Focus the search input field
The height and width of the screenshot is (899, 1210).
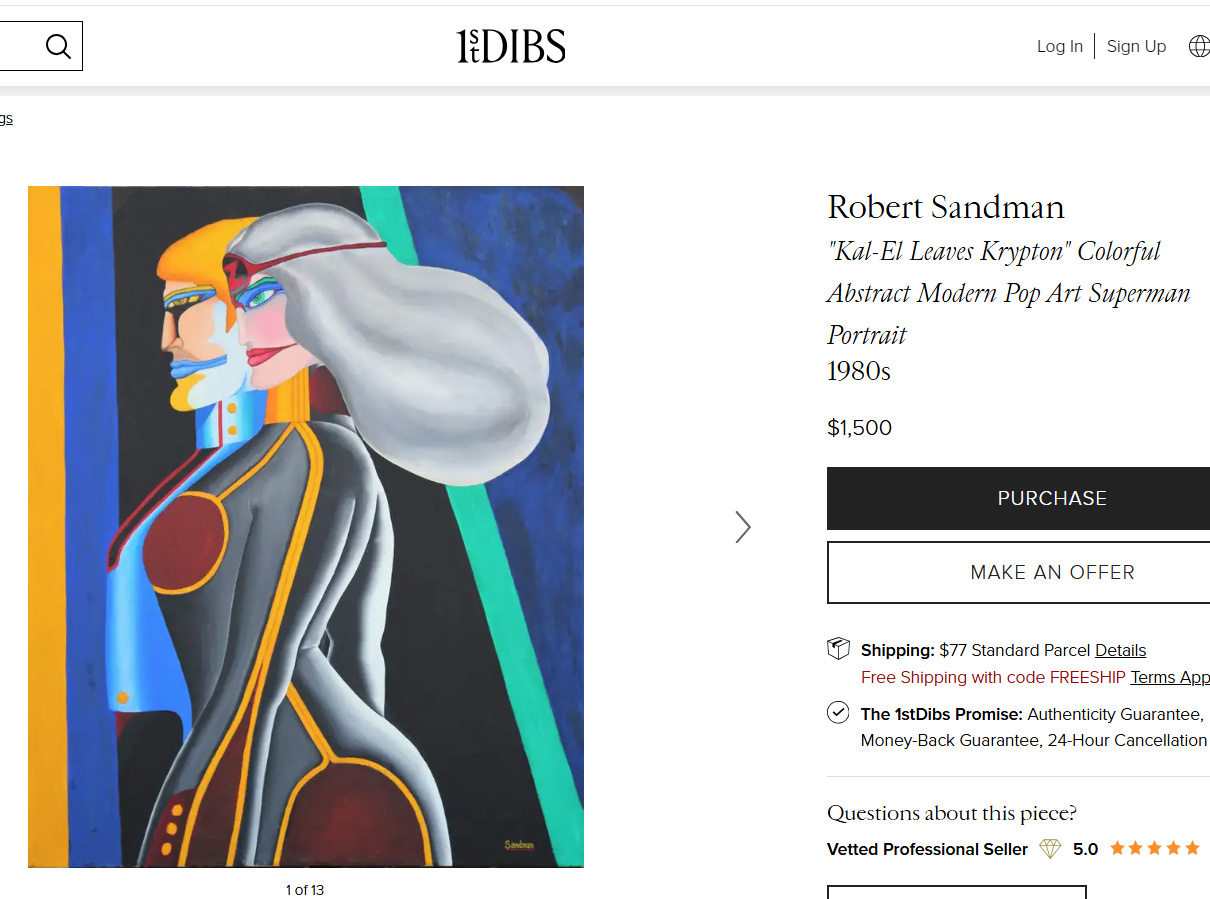click(x=18, y=46)
